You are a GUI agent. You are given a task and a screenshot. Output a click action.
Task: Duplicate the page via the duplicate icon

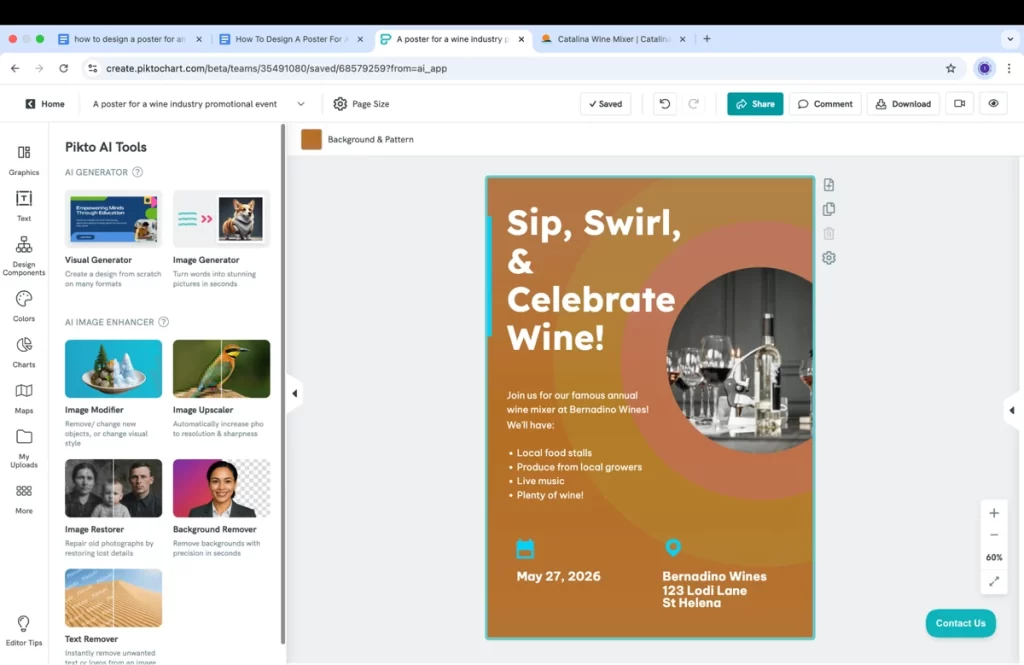point(828,209)
